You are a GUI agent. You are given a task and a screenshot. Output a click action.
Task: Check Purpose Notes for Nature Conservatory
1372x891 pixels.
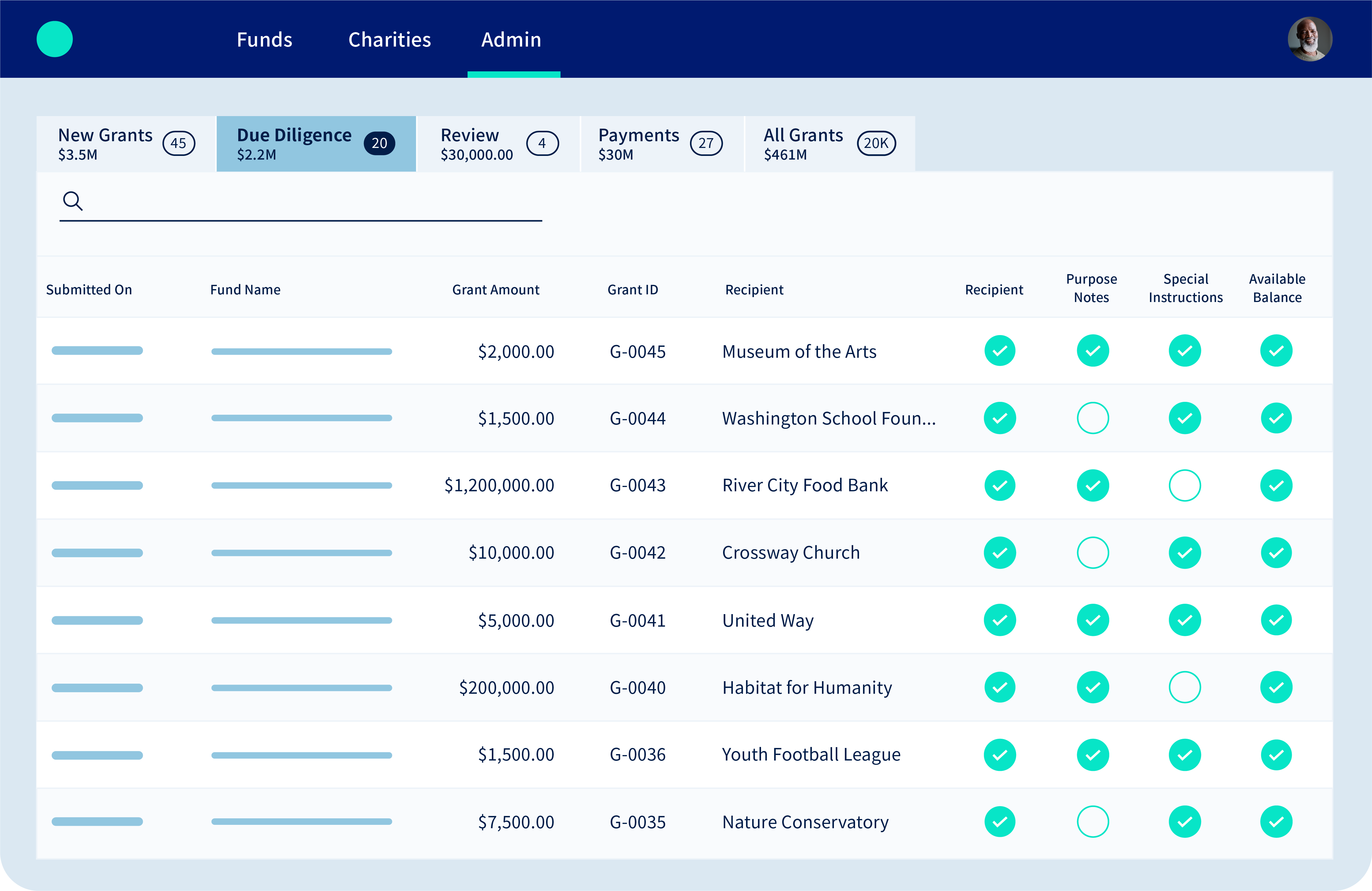tap(1092, 822)
